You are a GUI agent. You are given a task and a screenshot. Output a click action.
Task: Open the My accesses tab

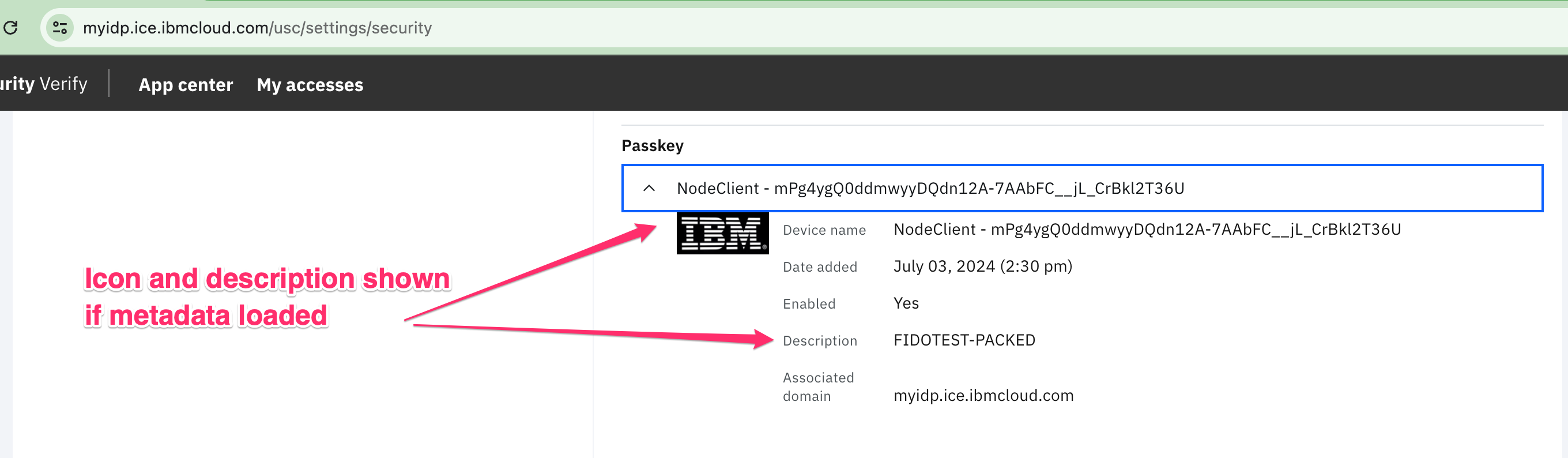click(310, 85)
